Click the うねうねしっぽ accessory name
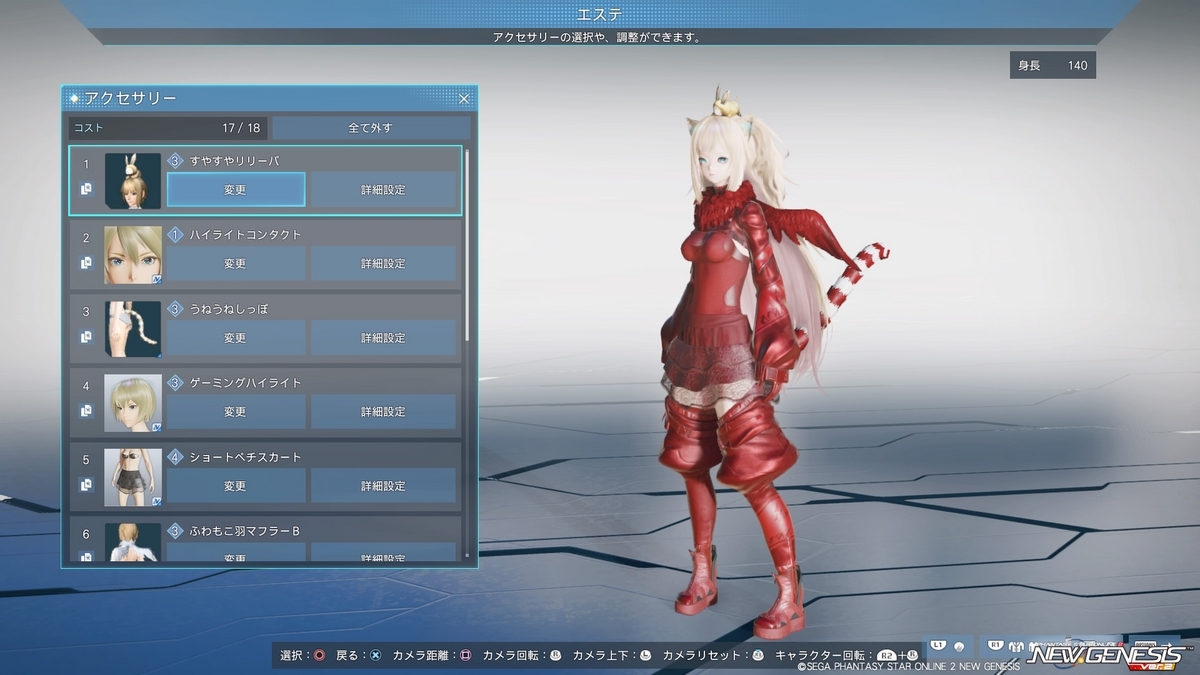Screen dimensions: 1200x675 click(x=229, y=309)
